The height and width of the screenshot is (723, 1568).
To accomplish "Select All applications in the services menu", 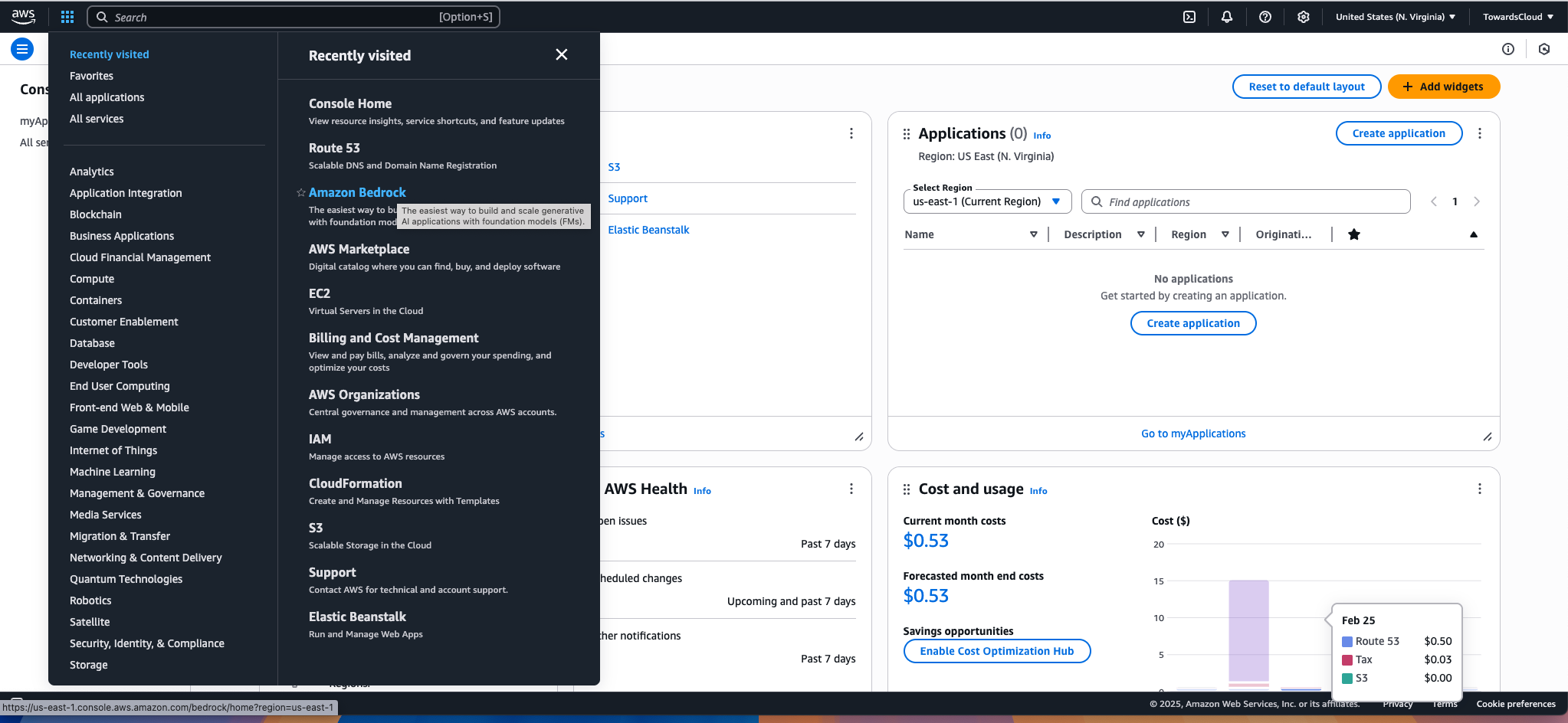I will click(107, 97).
